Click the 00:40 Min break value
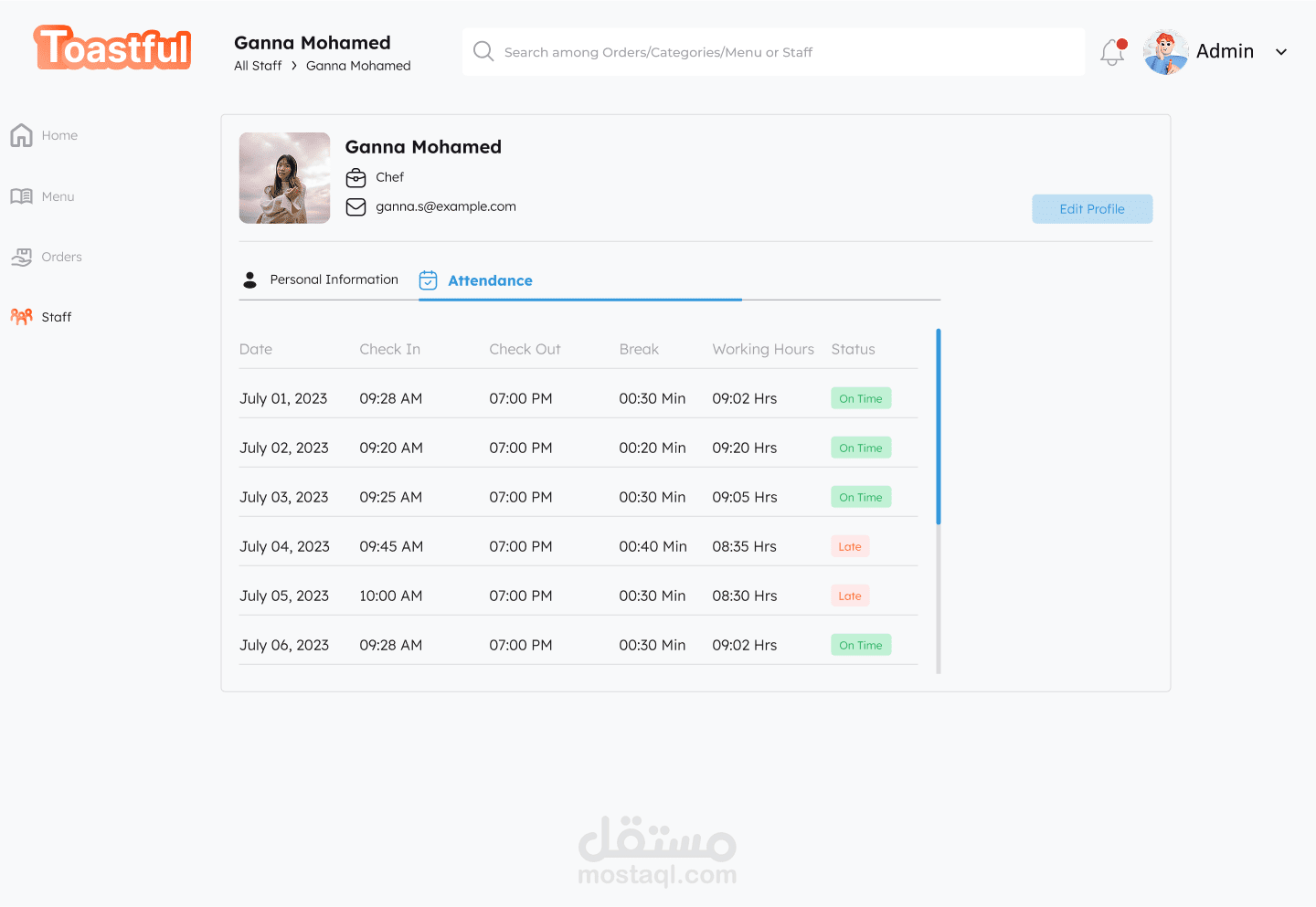Viewport: 1316px width, 907px height. (653, 546)
